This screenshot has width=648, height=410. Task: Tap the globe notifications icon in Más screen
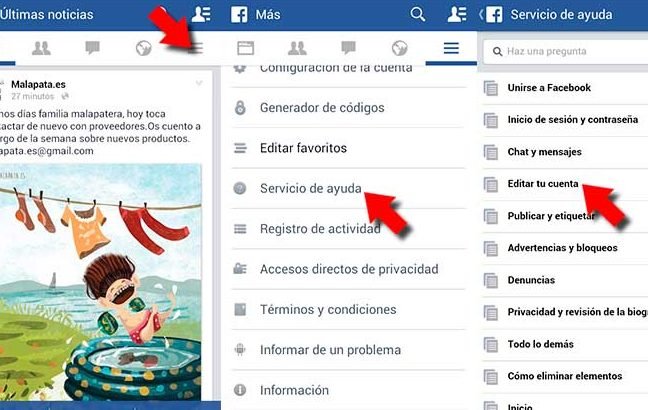pos(400,48)
